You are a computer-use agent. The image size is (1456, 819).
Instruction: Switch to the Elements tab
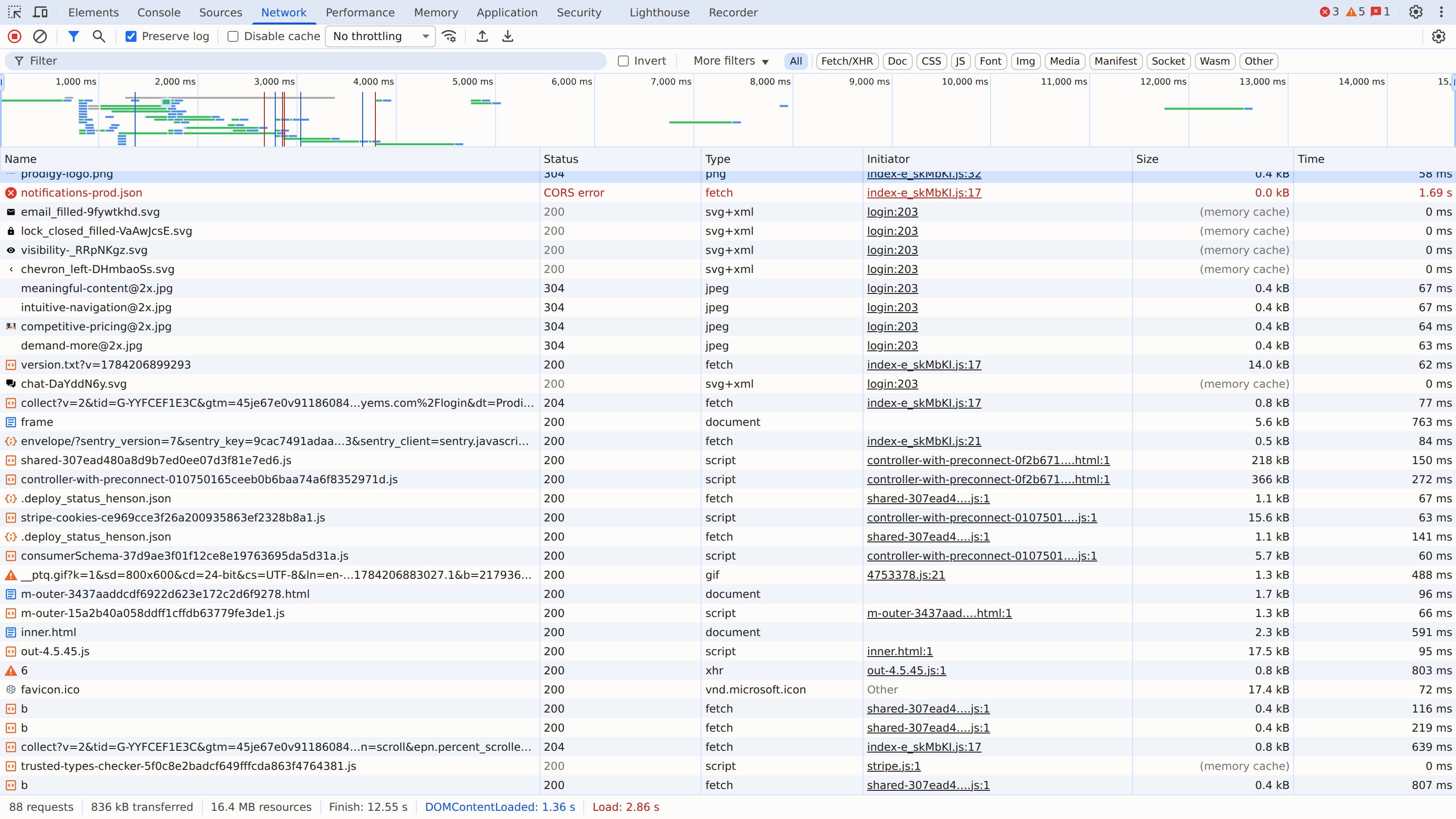[93, 12]
